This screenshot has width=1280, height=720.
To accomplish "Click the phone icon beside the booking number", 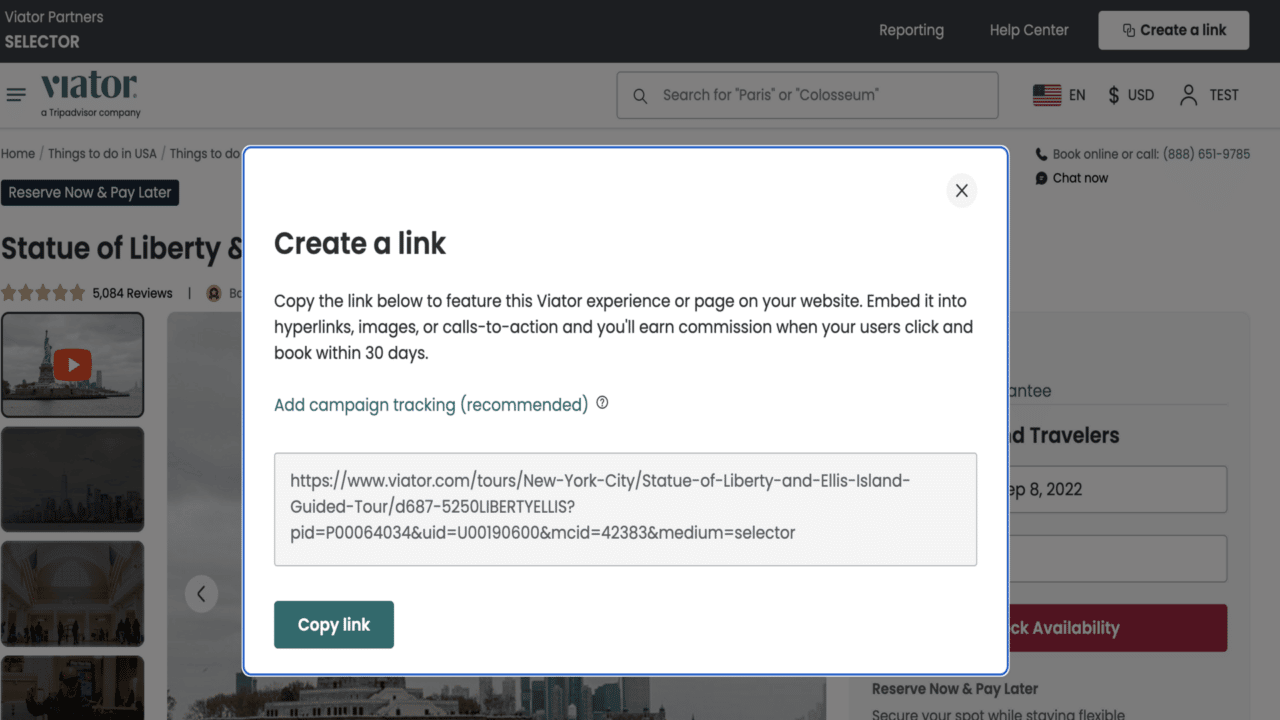I will tap(1042, 153).
